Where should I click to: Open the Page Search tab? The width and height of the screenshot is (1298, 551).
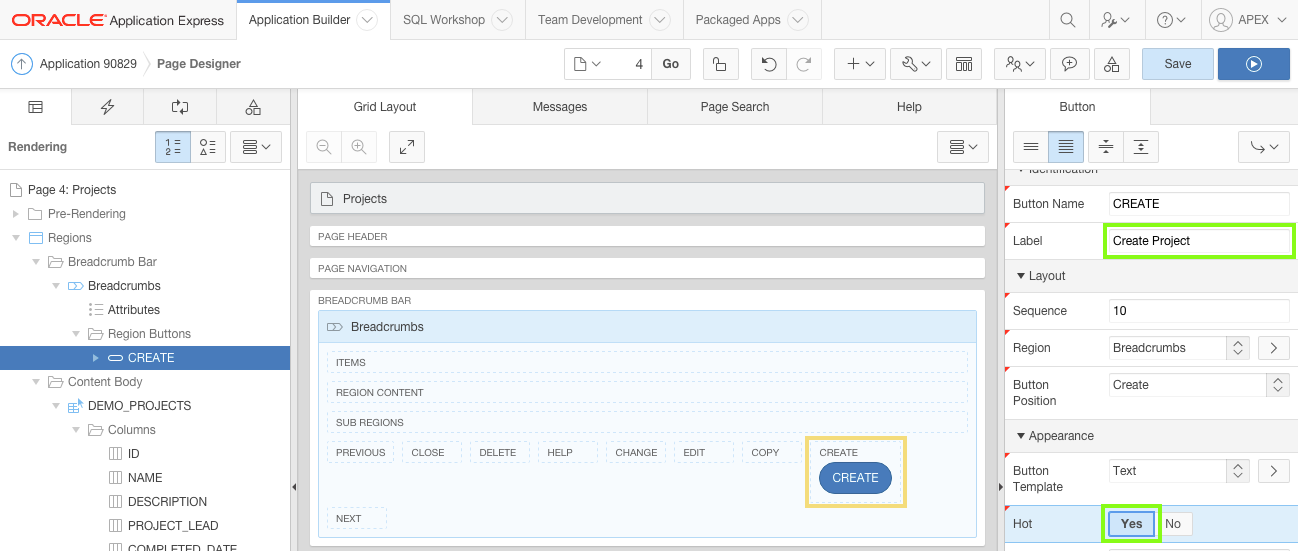point(735,107)
